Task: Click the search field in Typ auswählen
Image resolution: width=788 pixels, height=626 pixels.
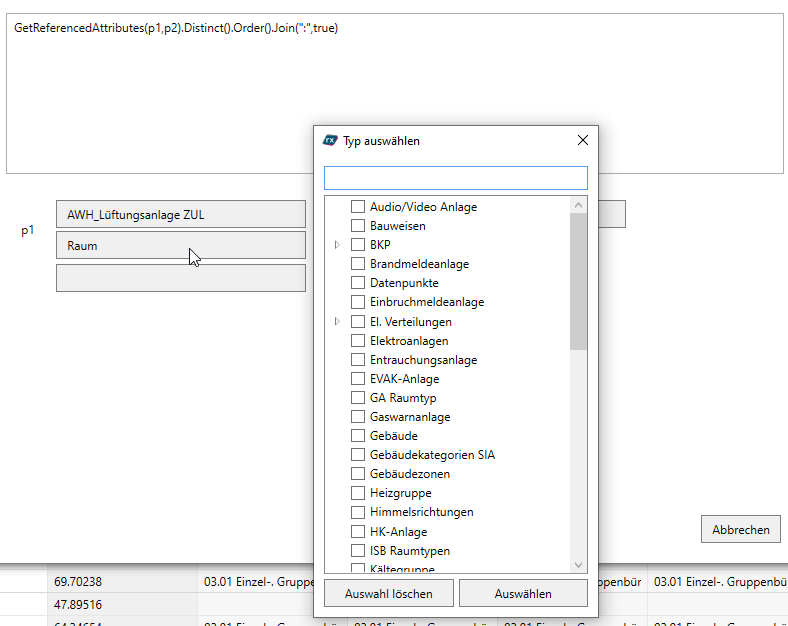Action: click(x=455, y=178)
